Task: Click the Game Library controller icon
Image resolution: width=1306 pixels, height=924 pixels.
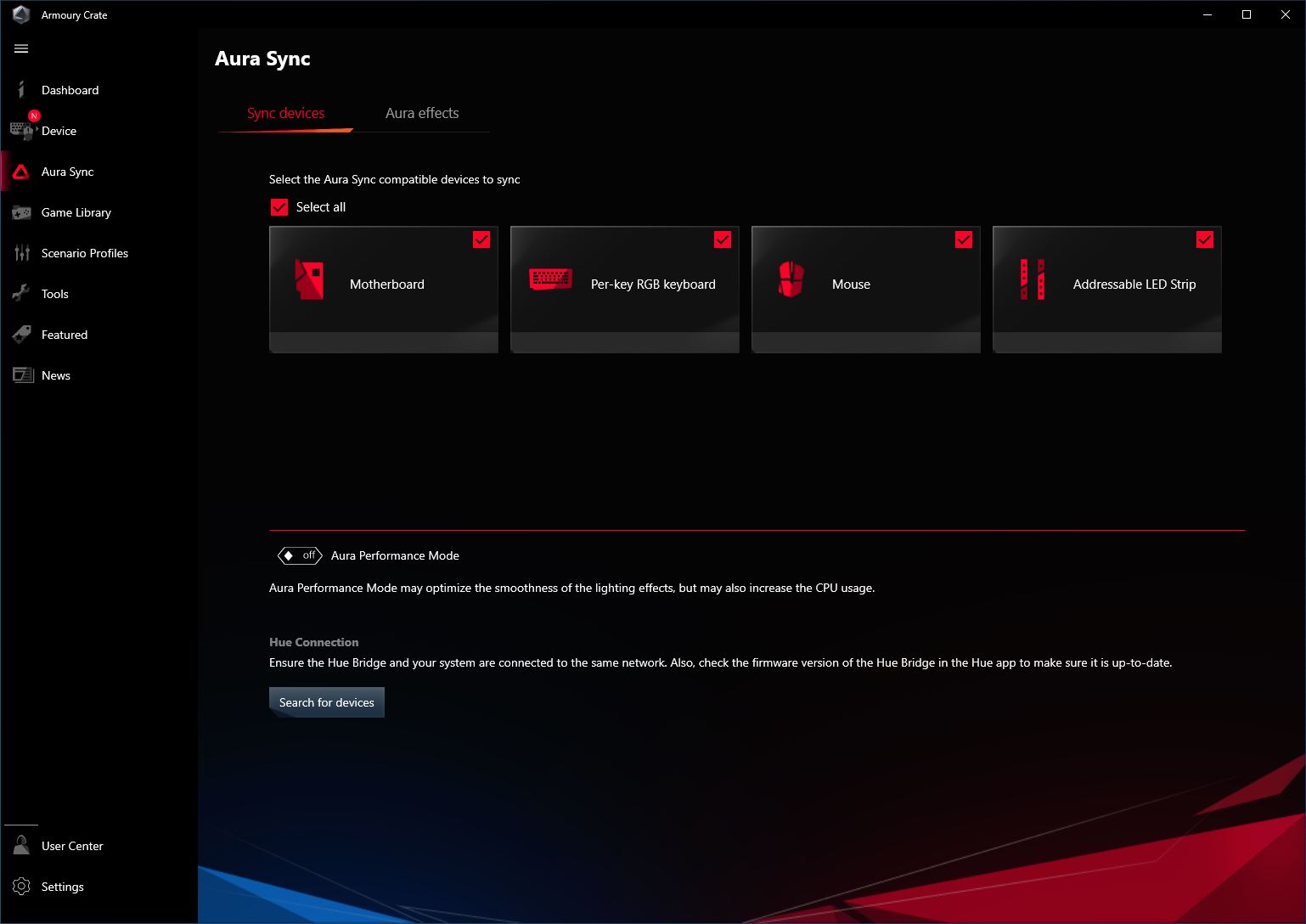Action: point(21,212)
